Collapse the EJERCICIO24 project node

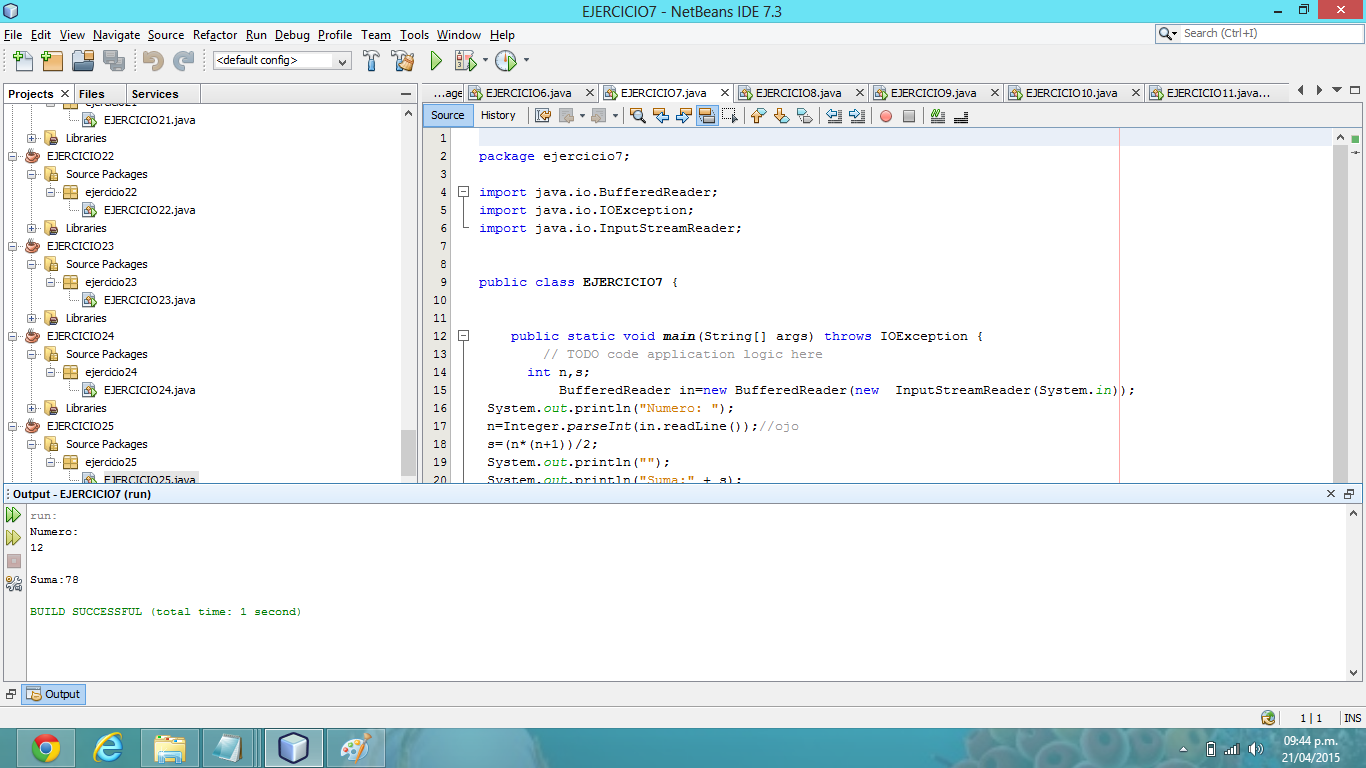(x=13, y=336)
